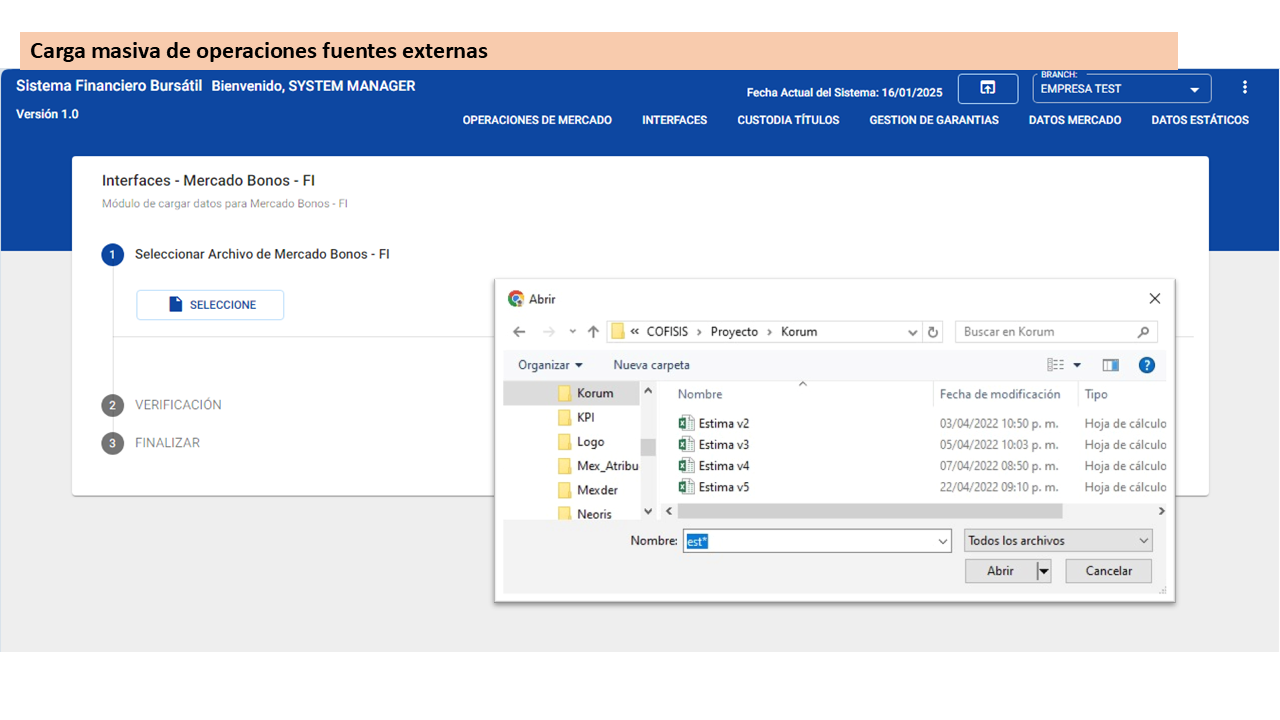Image resolution: width=1280 pixels, height=720 pixels.
Task: Open the three-dot vertical menu
Action: click(1245, 87)
